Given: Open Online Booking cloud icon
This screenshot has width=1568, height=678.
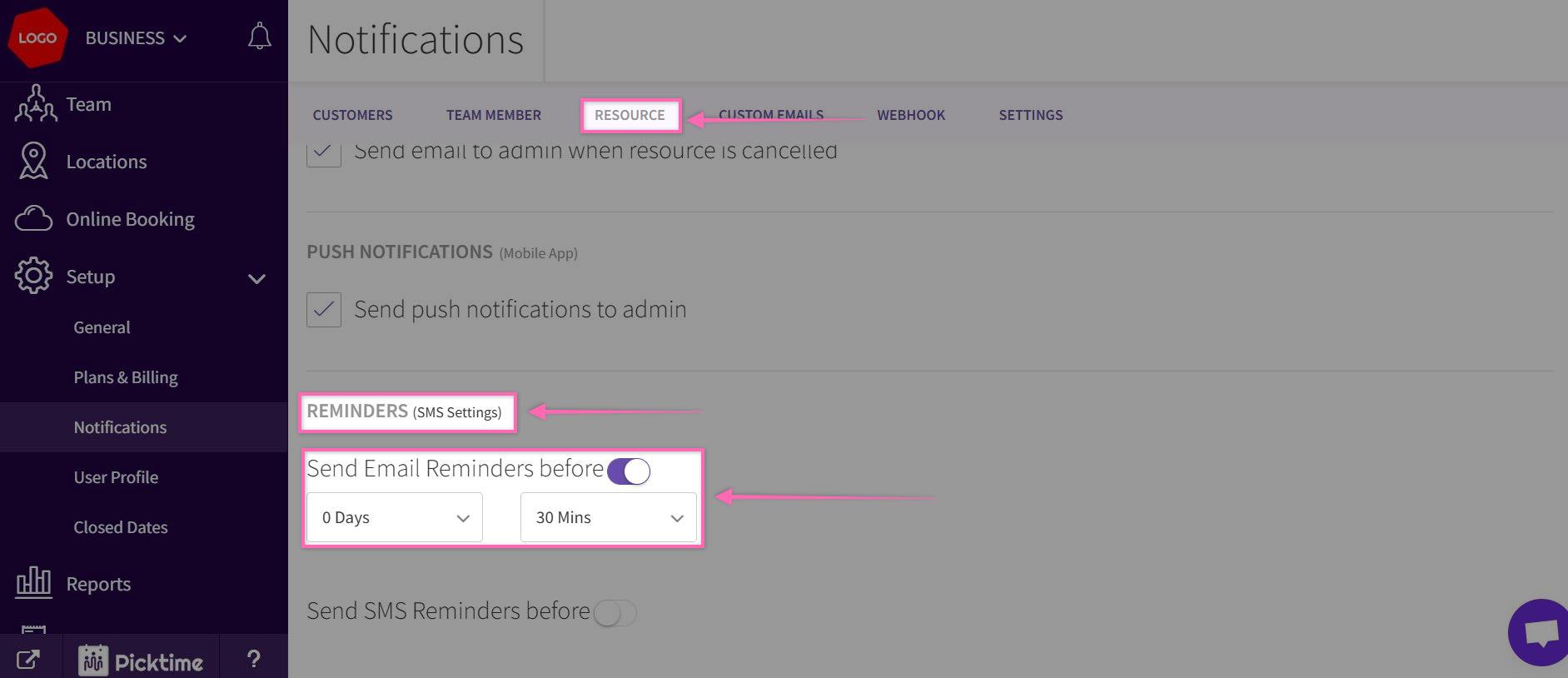Looking at the screenshot, I should coord(33,219).
